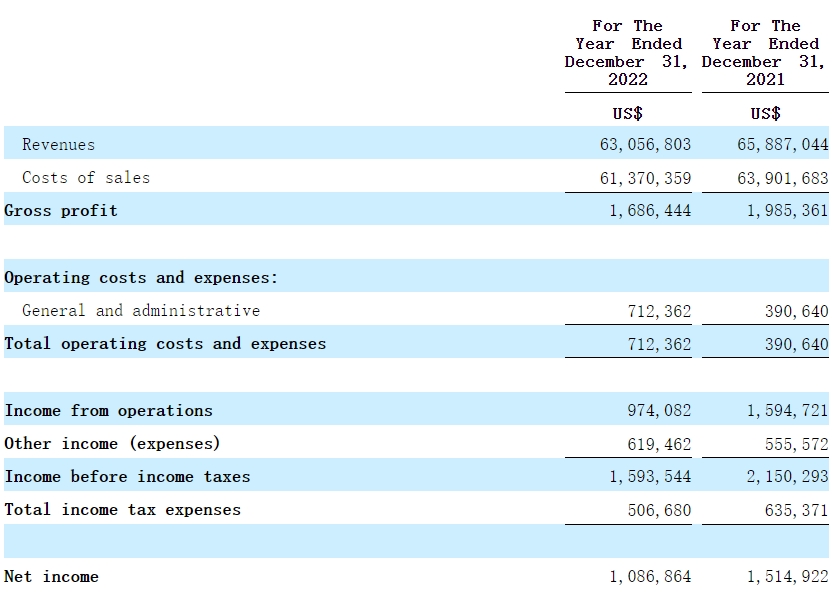The height and width of the screenshot is (601, 836).
Task: Select 2021 Revenues value 65,887,044
Action: click(x=783, y=145)
